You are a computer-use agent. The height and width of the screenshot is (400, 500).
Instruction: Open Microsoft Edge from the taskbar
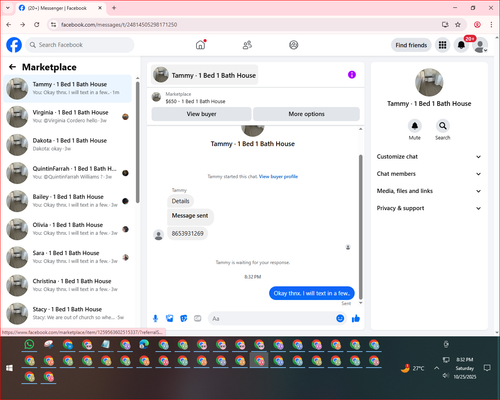coord(144,344)
